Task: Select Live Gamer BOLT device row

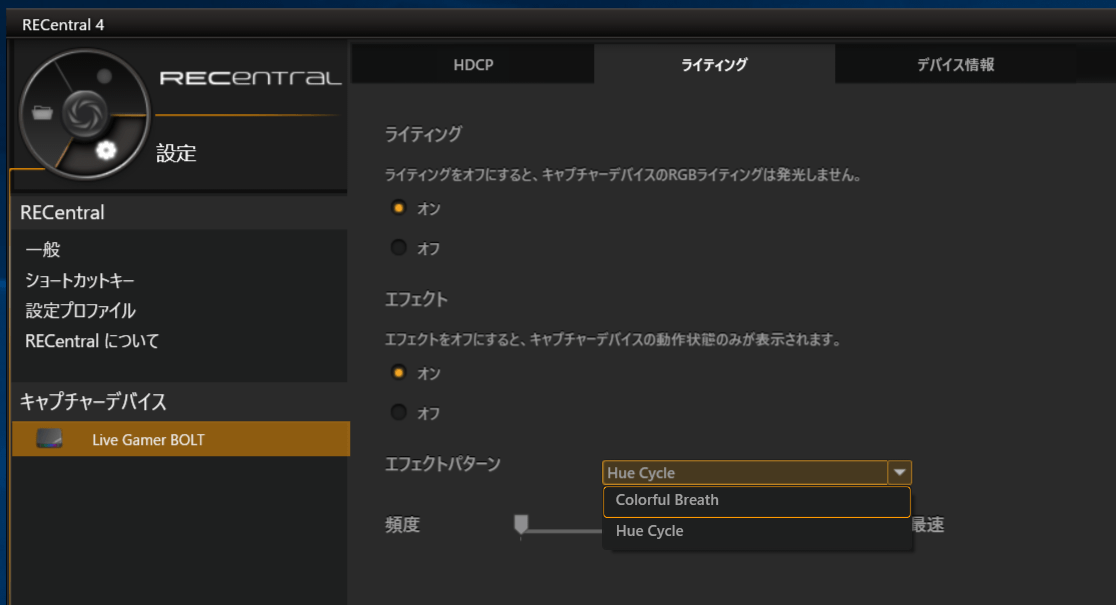Action: click(x=181, y=439)
